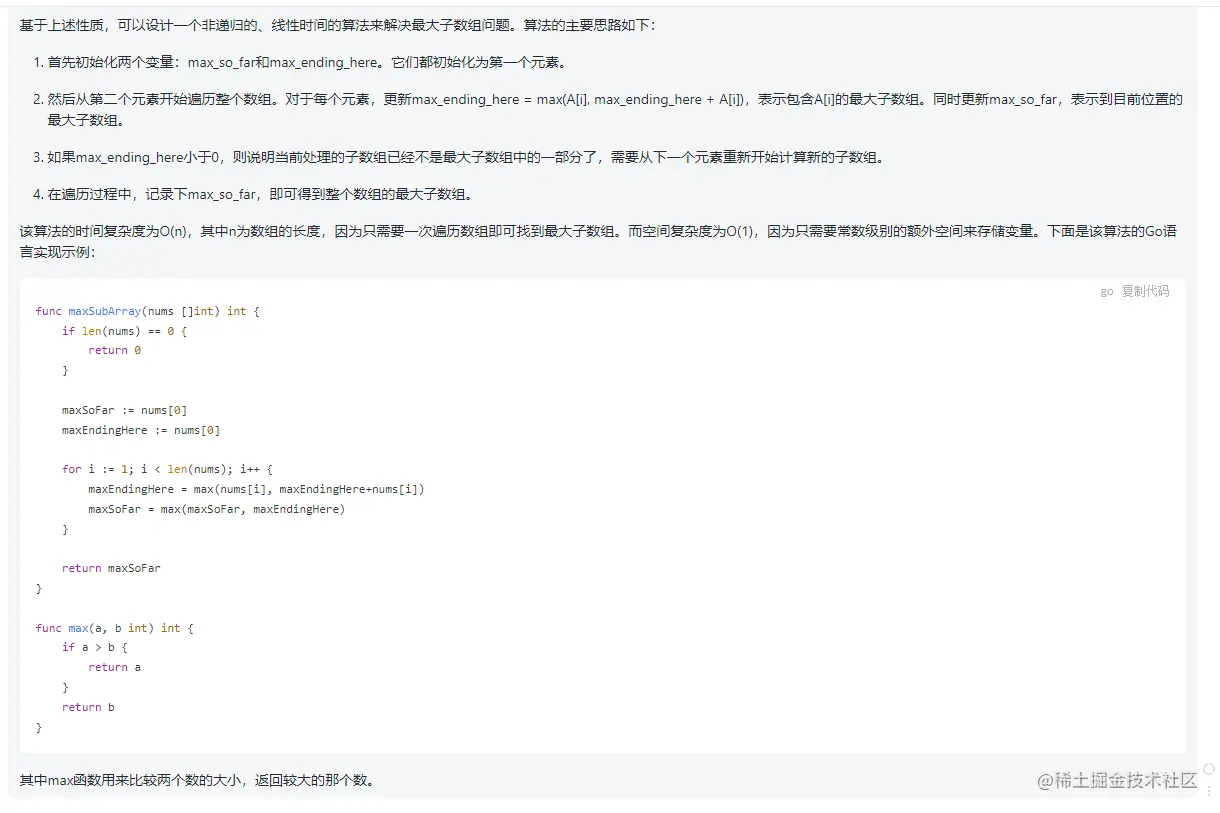Click the func keyword starting the max function
This screenshot has width=1220, height=813.
point(47,628)
